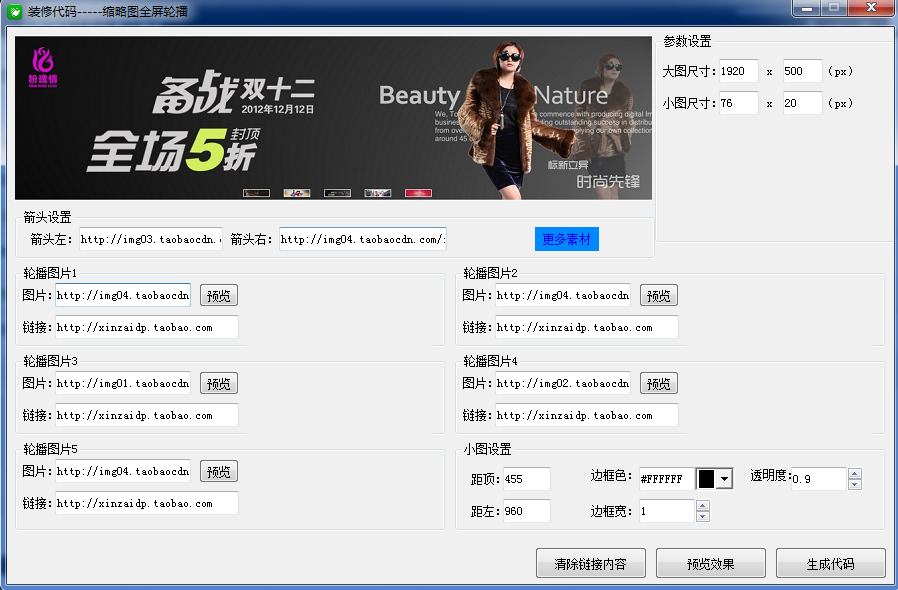Click the main banner preview image

click(333, 118)
